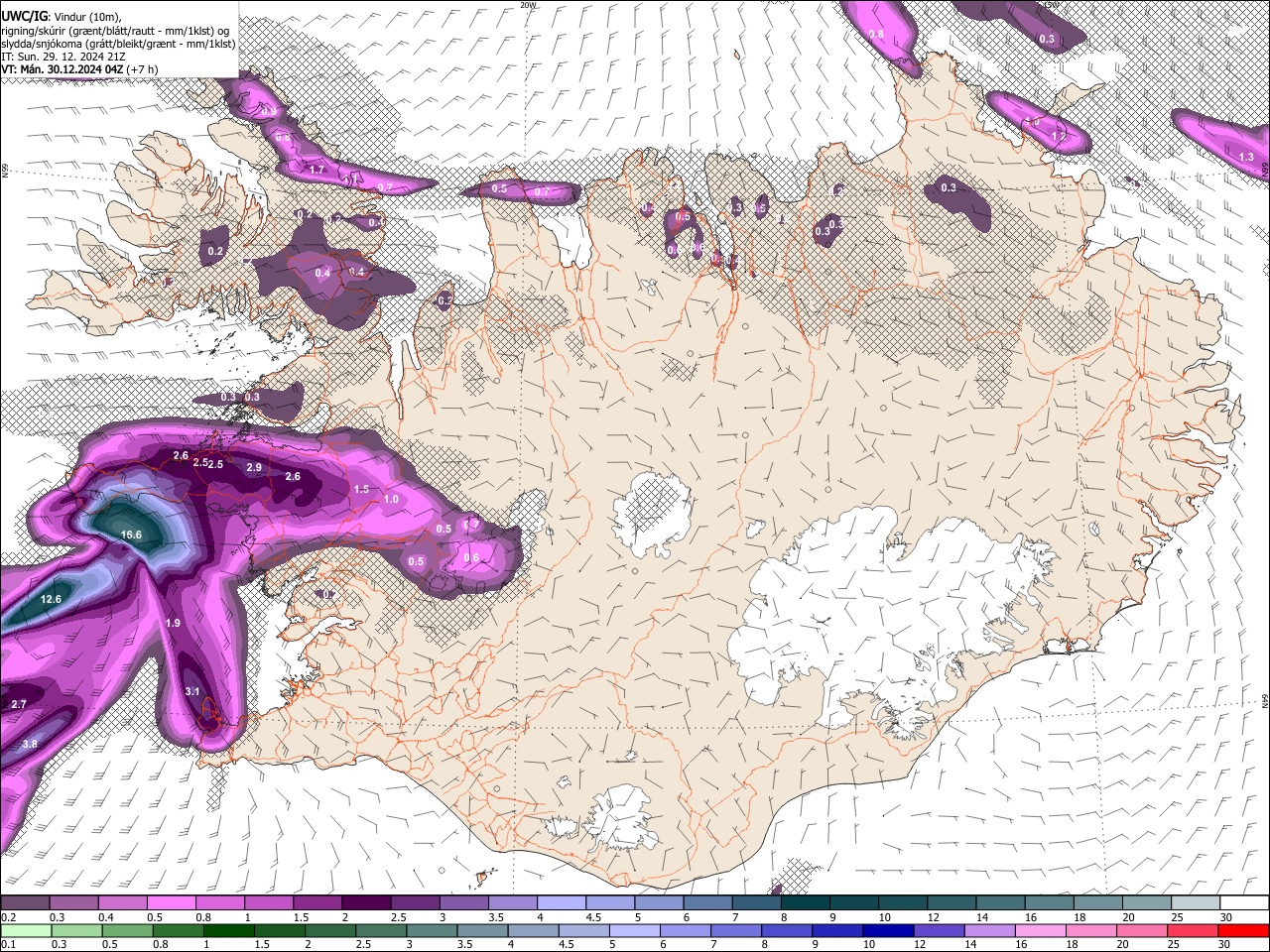The width and height of the screenshot is (1270, 952).
Task: Pick the dark teal 10 swatch in the top scale
Action: point(903,903)
